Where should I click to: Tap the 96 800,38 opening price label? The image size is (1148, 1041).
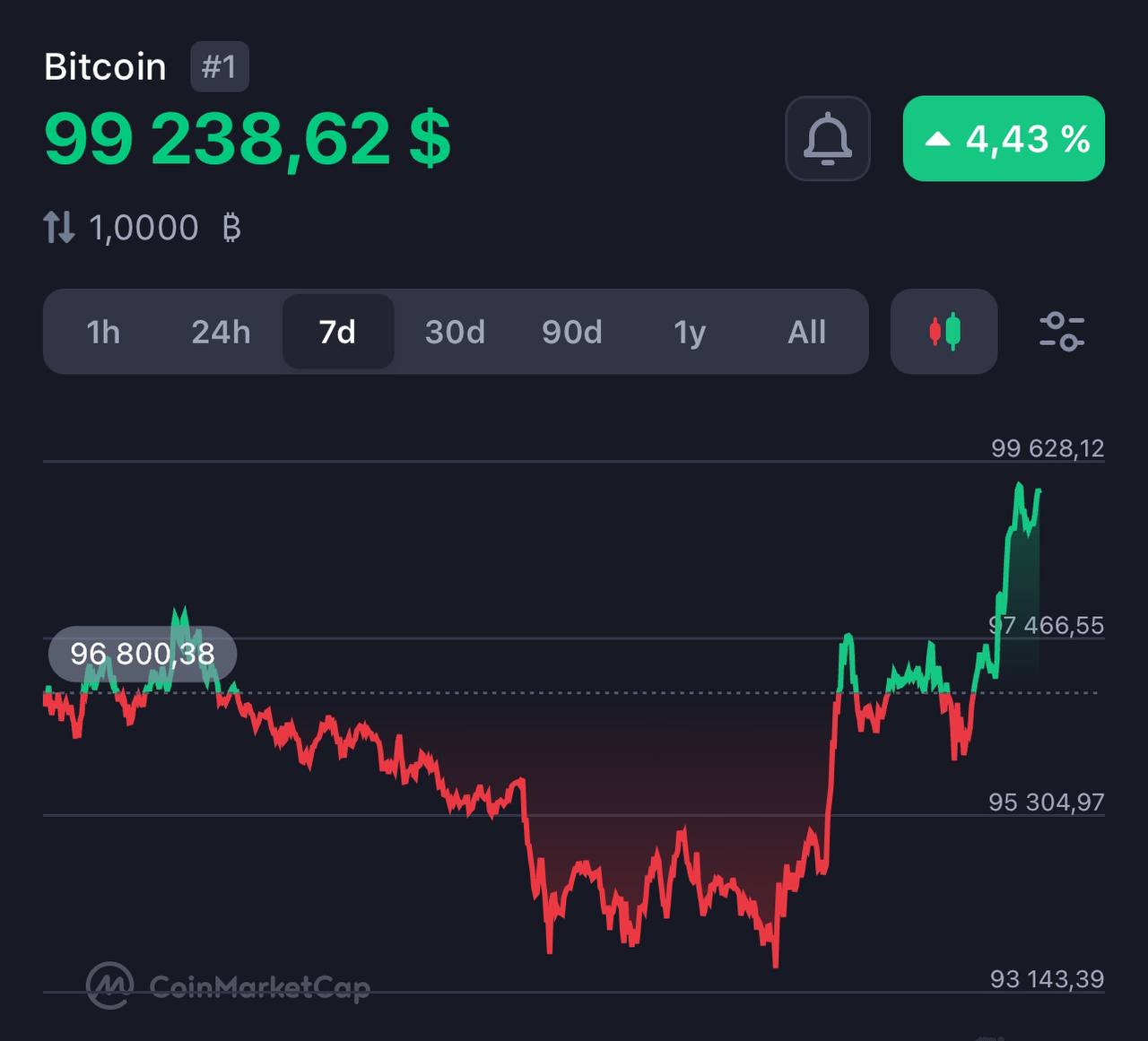tap(143, 654)
